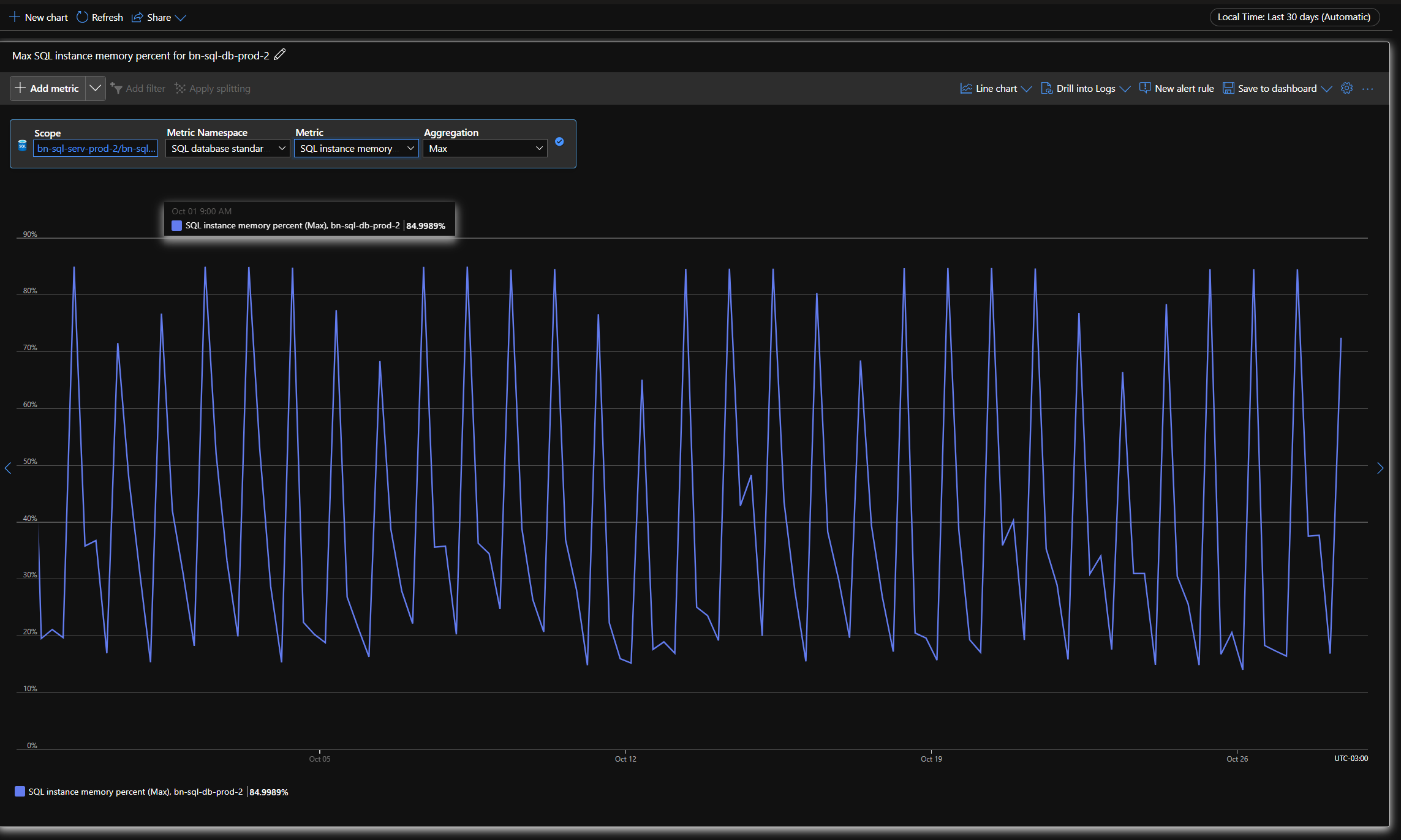Open the more options ellipsis menu
1401x840 pixels.
(x=1367, y=89)
